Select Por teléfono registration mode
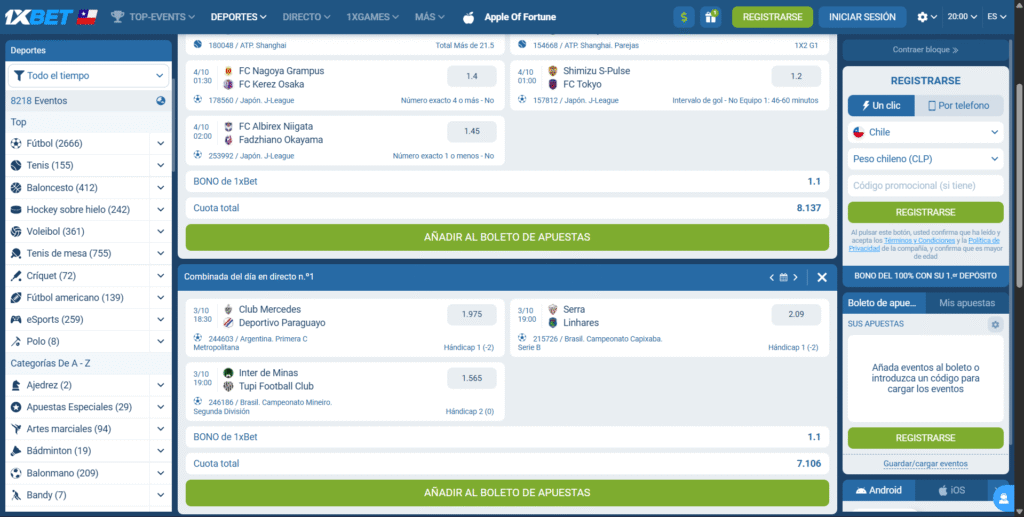 pos(959,105)
